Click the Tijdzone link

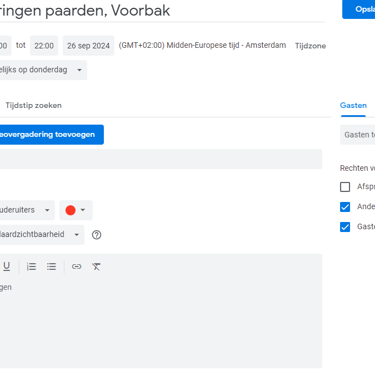tap(310, 46)
